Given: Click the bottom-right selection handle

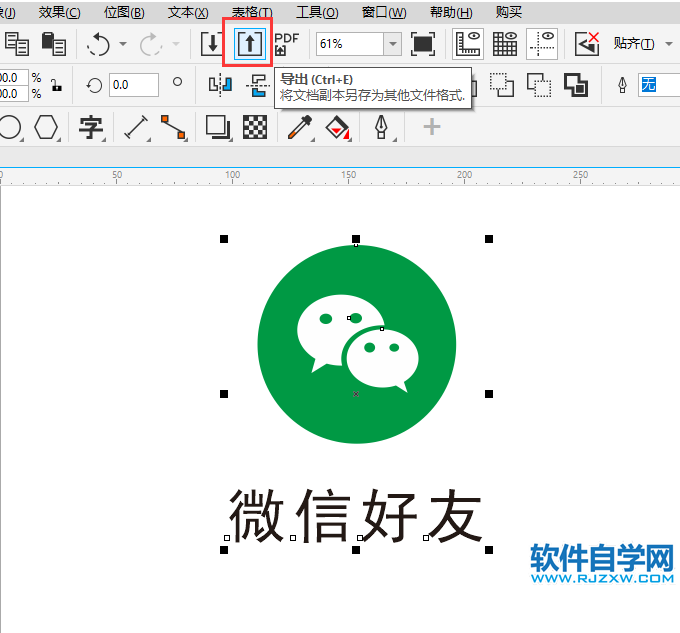Looking at the screenshot, I should point(489,550).
